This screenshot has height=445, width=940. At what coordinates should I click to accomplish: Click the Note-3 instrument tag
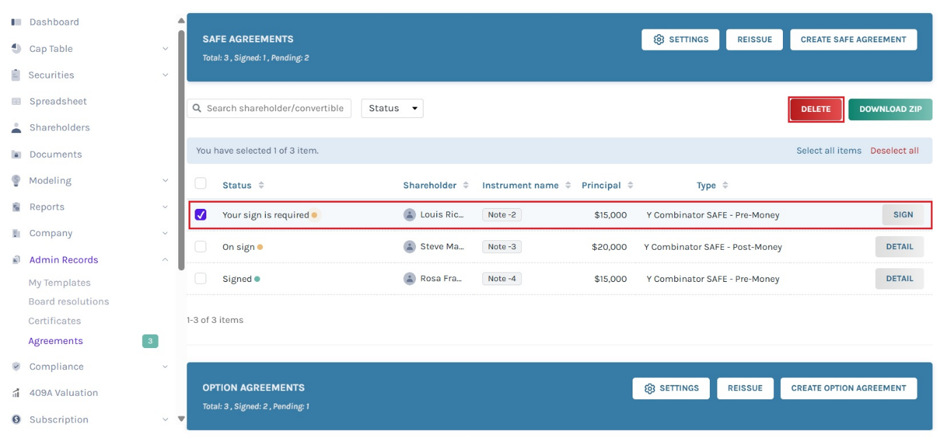coord(502,246)
